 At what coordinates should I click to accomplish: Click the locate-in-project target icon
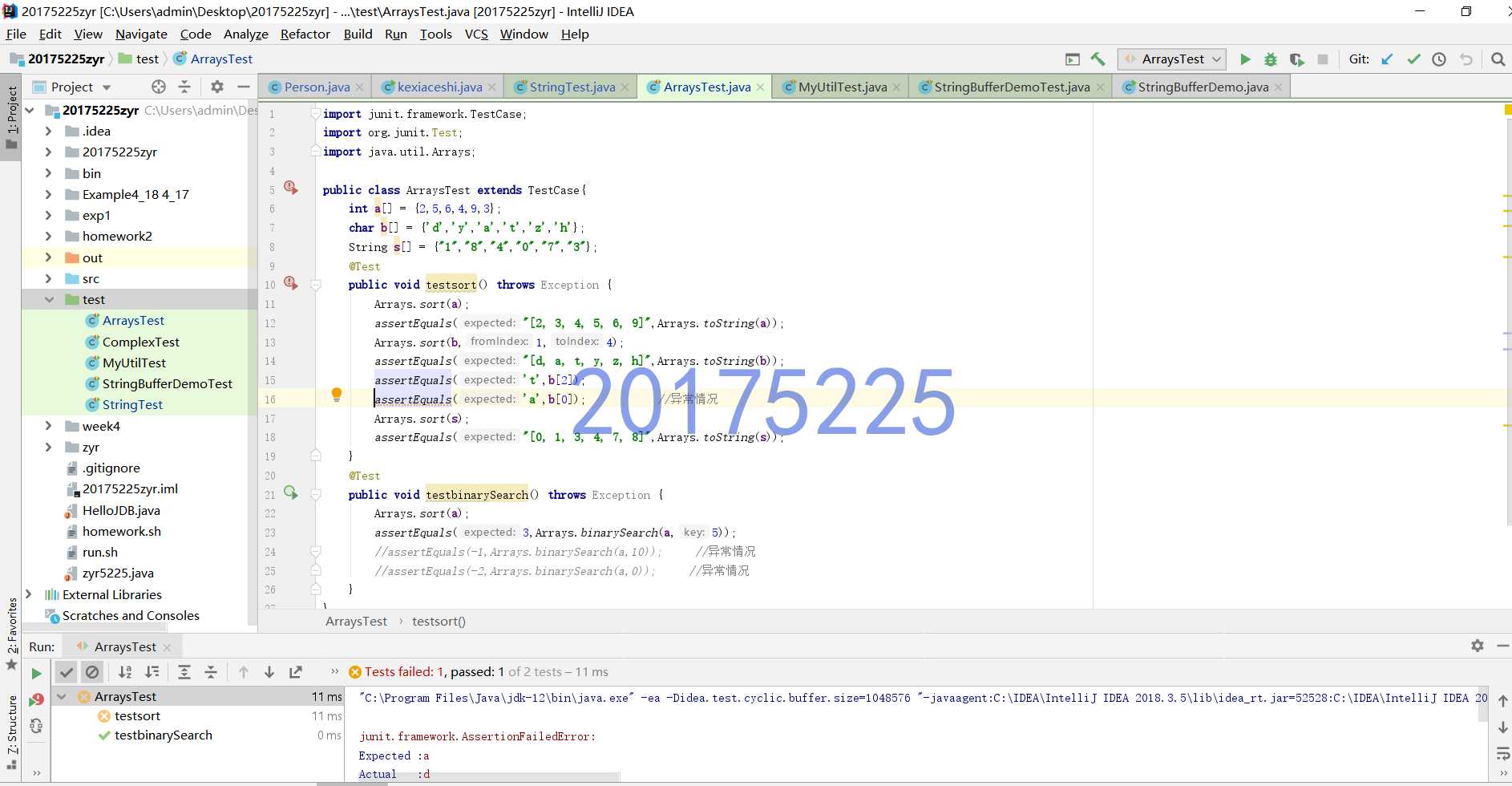click(x=159, y=87)
